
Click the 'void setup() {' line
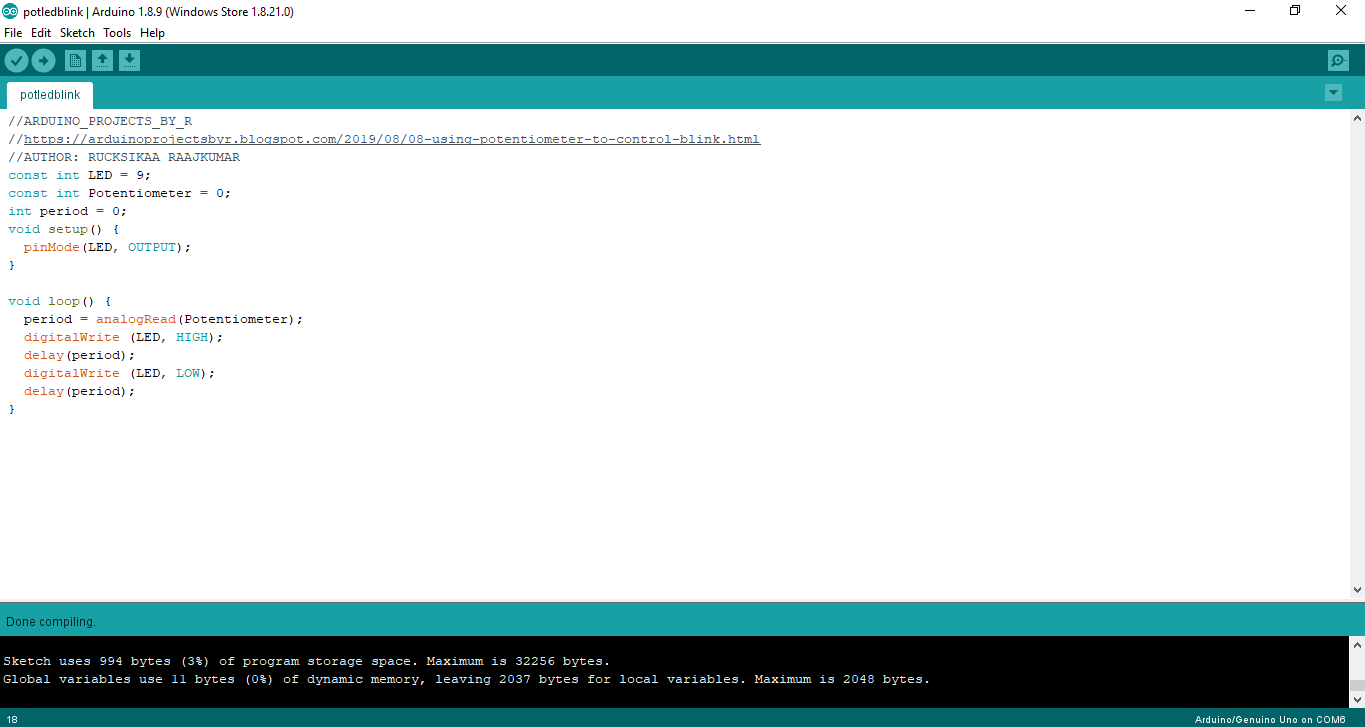[64, 229]
